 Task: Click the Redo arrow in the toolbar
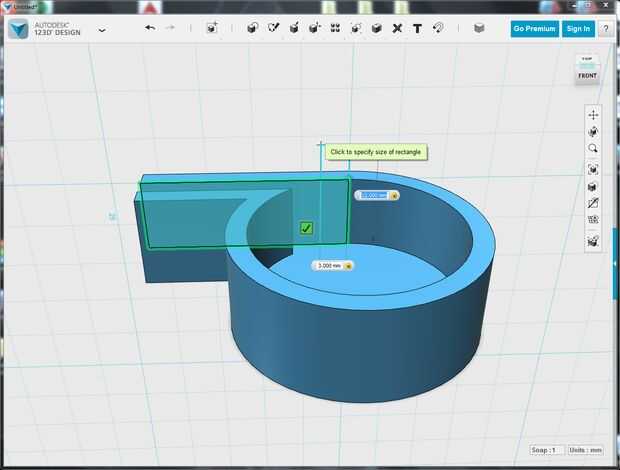click(x=170, y=28)
